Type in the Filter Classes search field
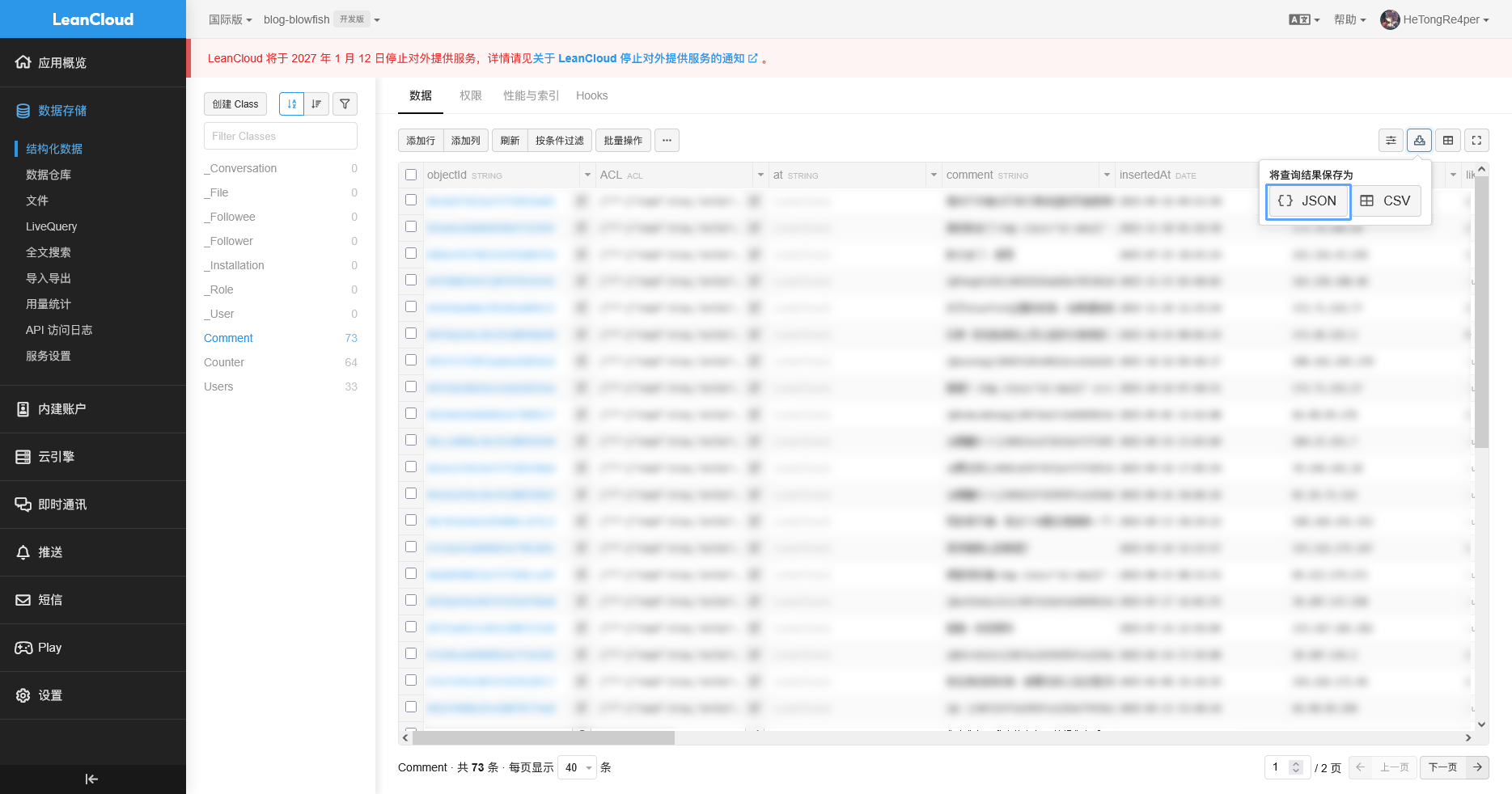 (x=280, y=136)
